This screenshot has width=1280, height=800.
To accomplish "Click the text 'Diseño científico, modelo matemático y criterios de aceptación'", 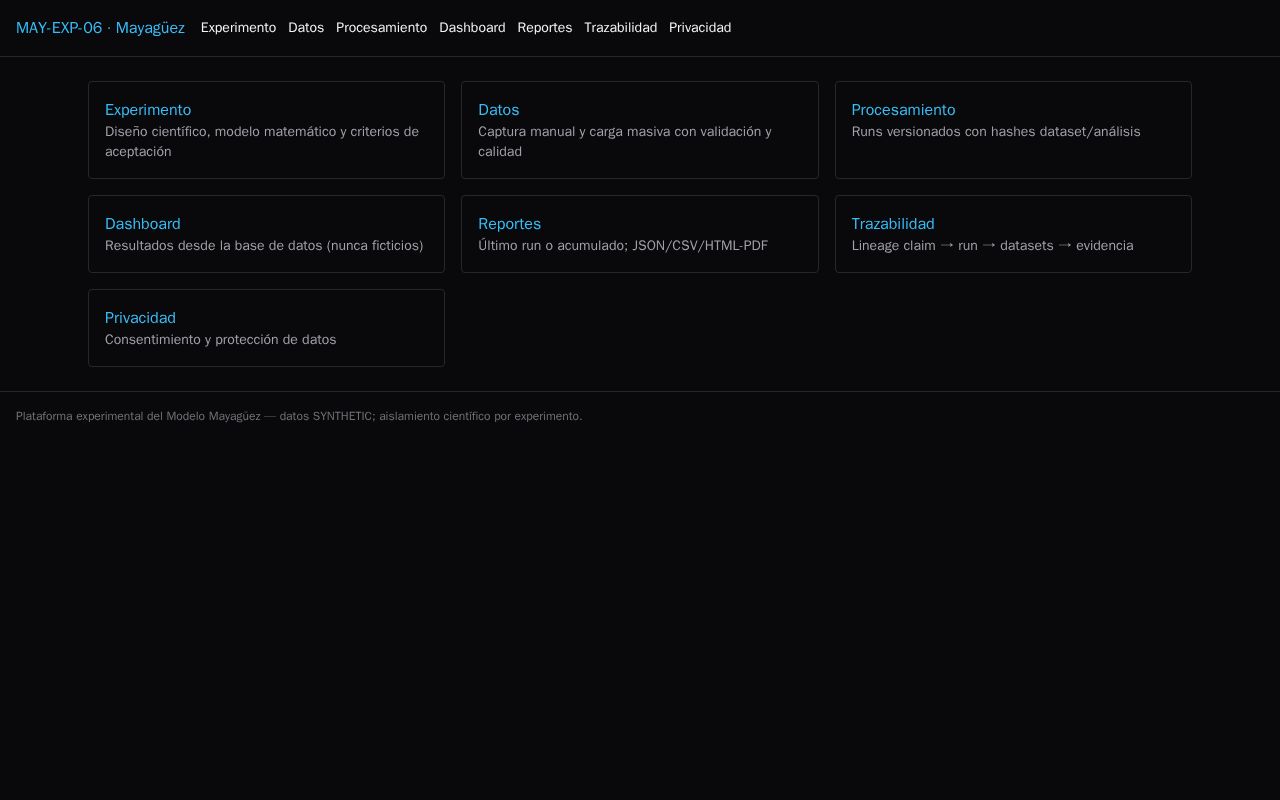I will coord(262,142).
